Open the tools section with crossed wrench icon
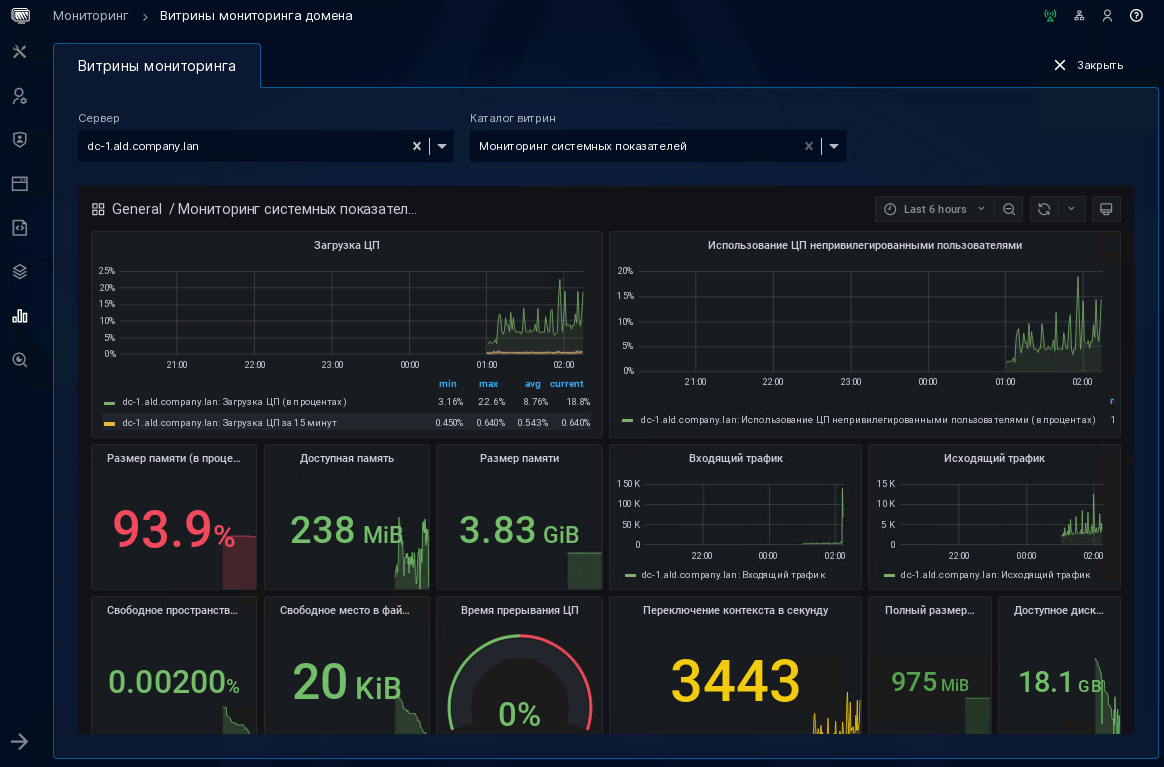1164x767 pixels. coord(20,51)
